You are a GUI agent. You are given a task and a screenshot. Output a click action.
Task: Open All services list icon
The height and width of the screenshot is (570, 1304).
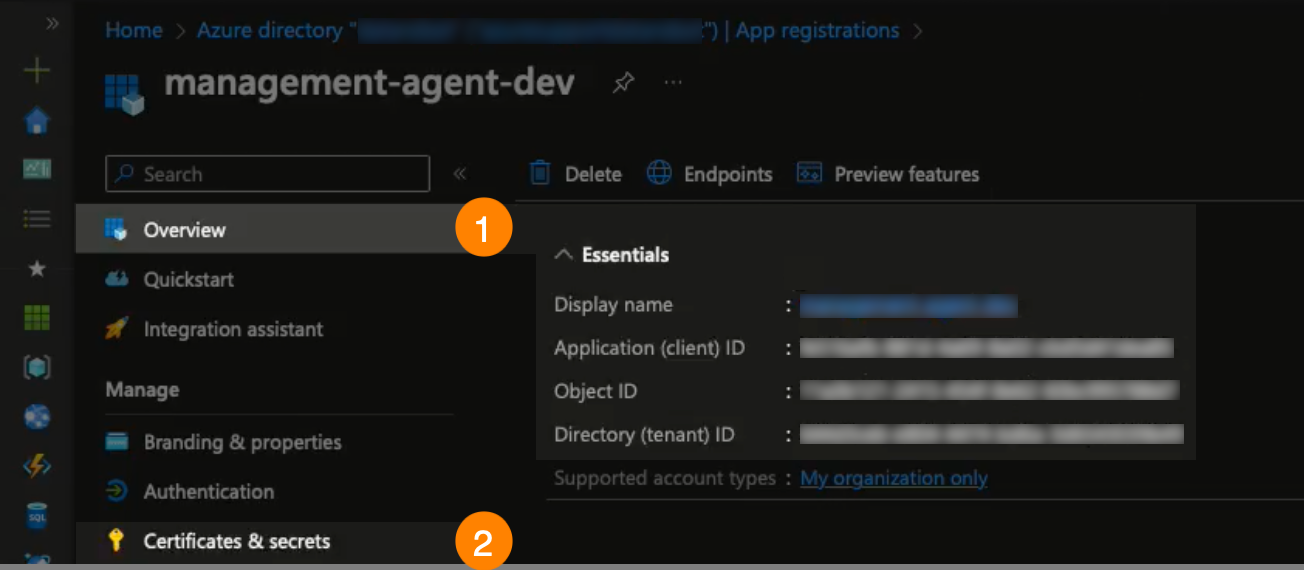coord(37,219)
